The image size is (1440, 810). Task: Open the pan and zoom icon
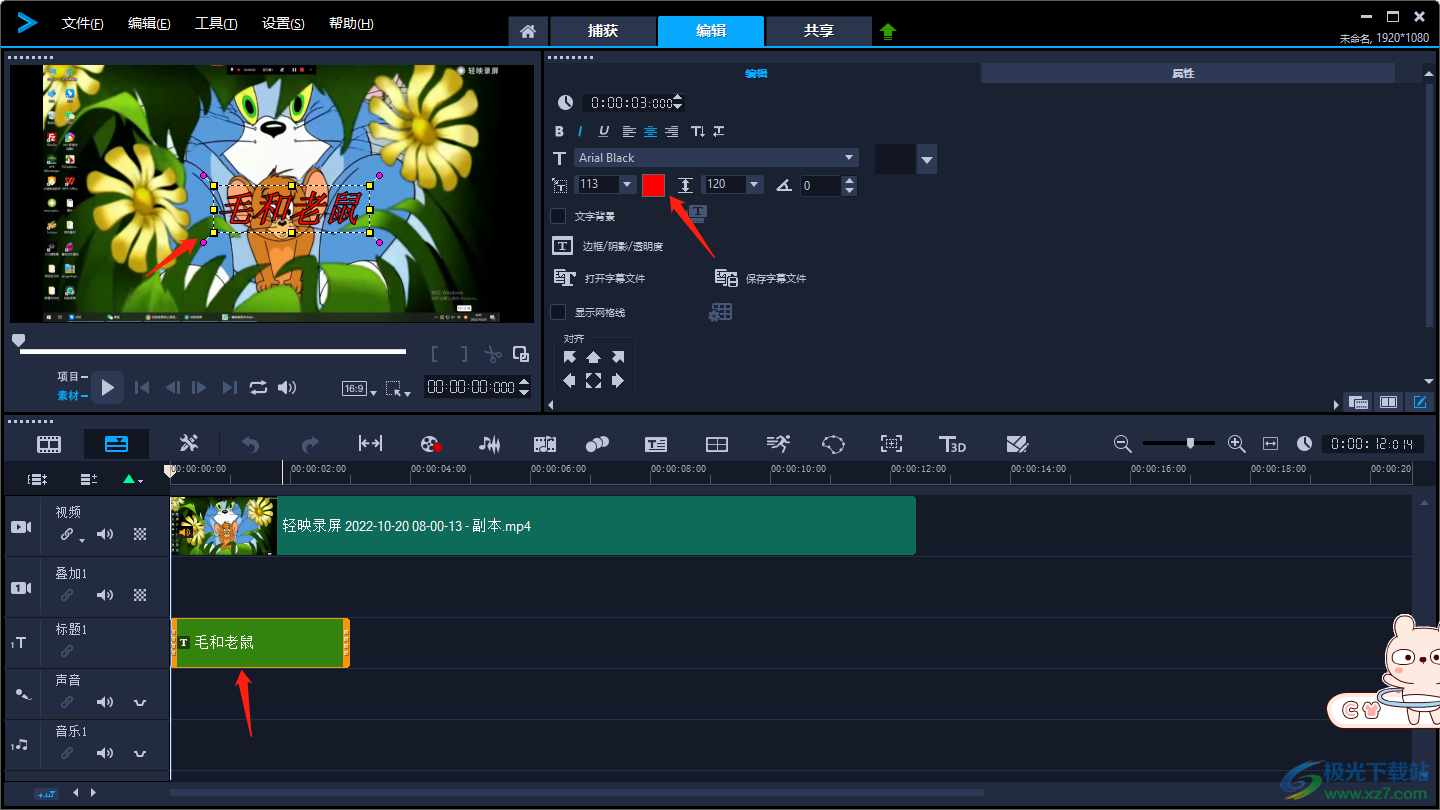[x=891, y=444]
